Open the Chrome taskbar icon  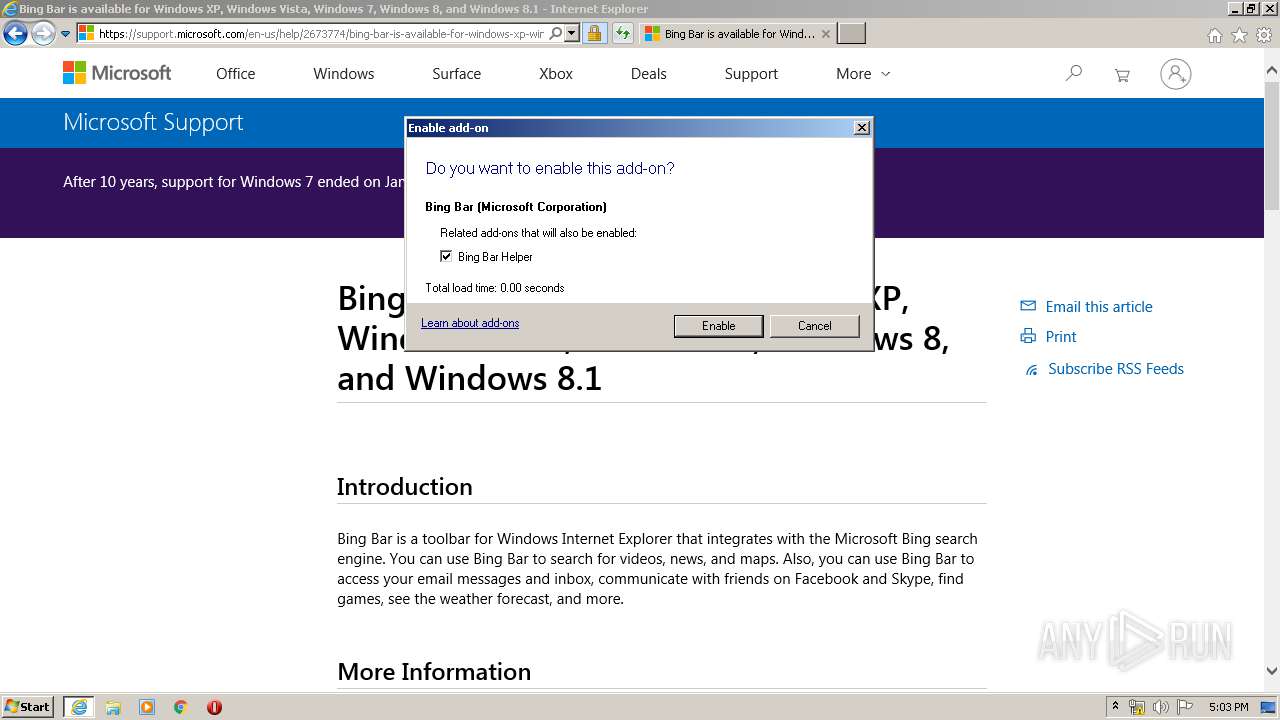[x=180, y=707]
